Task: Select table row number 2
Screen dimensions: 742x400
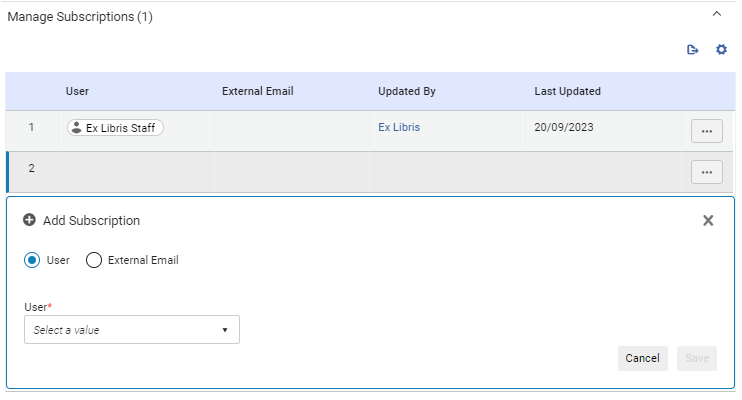Action: click(31, 169)
